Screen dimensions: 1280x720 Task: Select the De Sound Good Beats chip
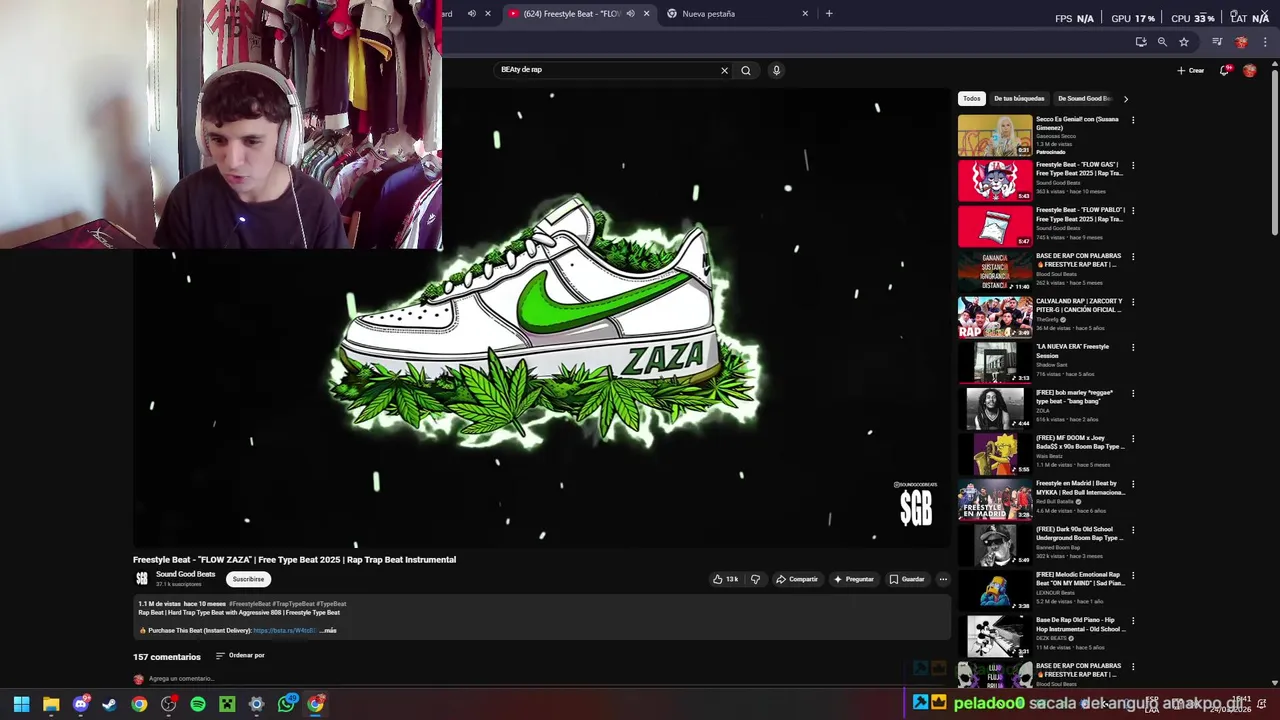pyautogui.click(x=1084, y=99)
